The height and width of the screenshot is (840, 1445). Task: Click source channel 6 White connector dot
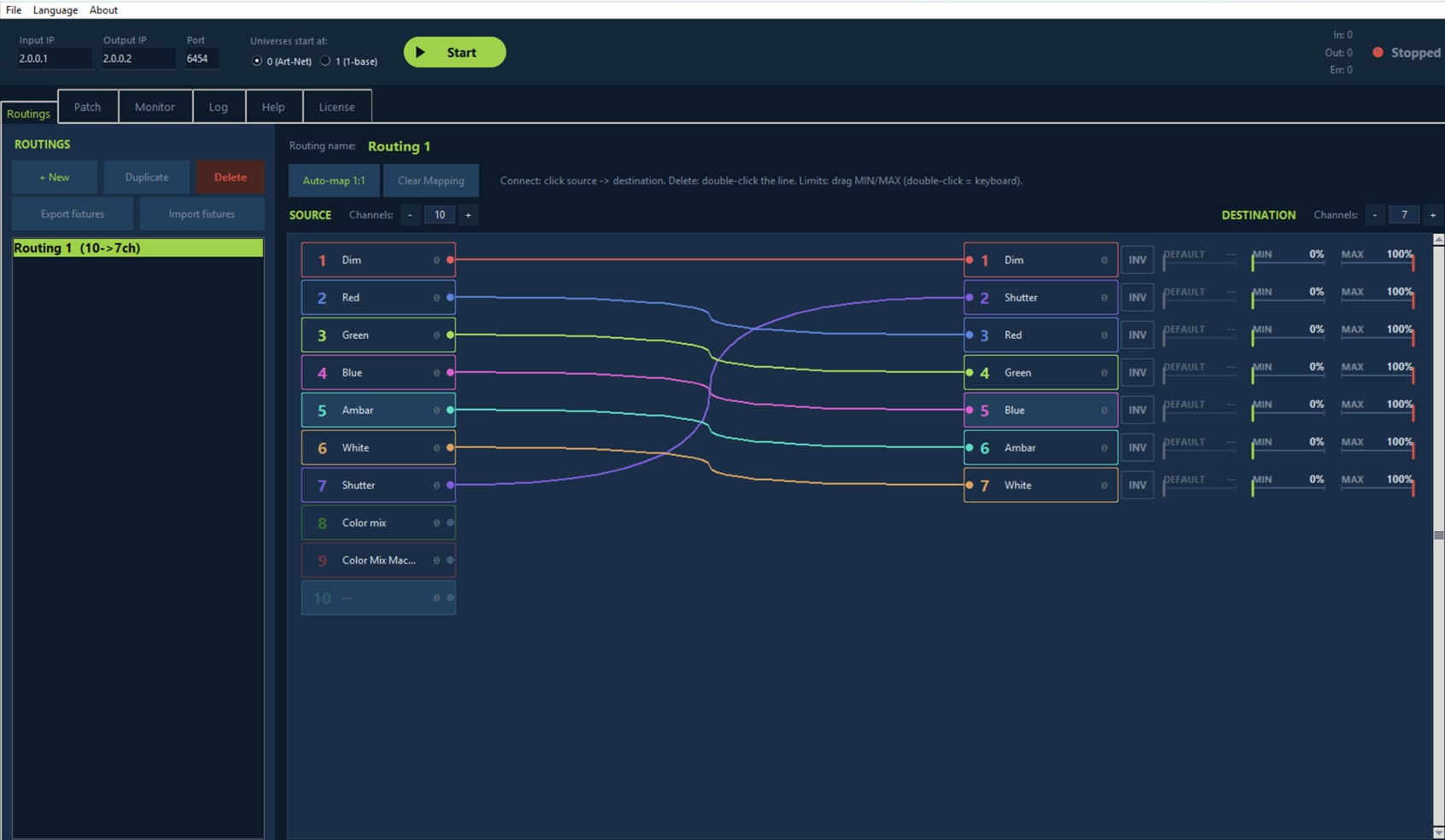450,447
